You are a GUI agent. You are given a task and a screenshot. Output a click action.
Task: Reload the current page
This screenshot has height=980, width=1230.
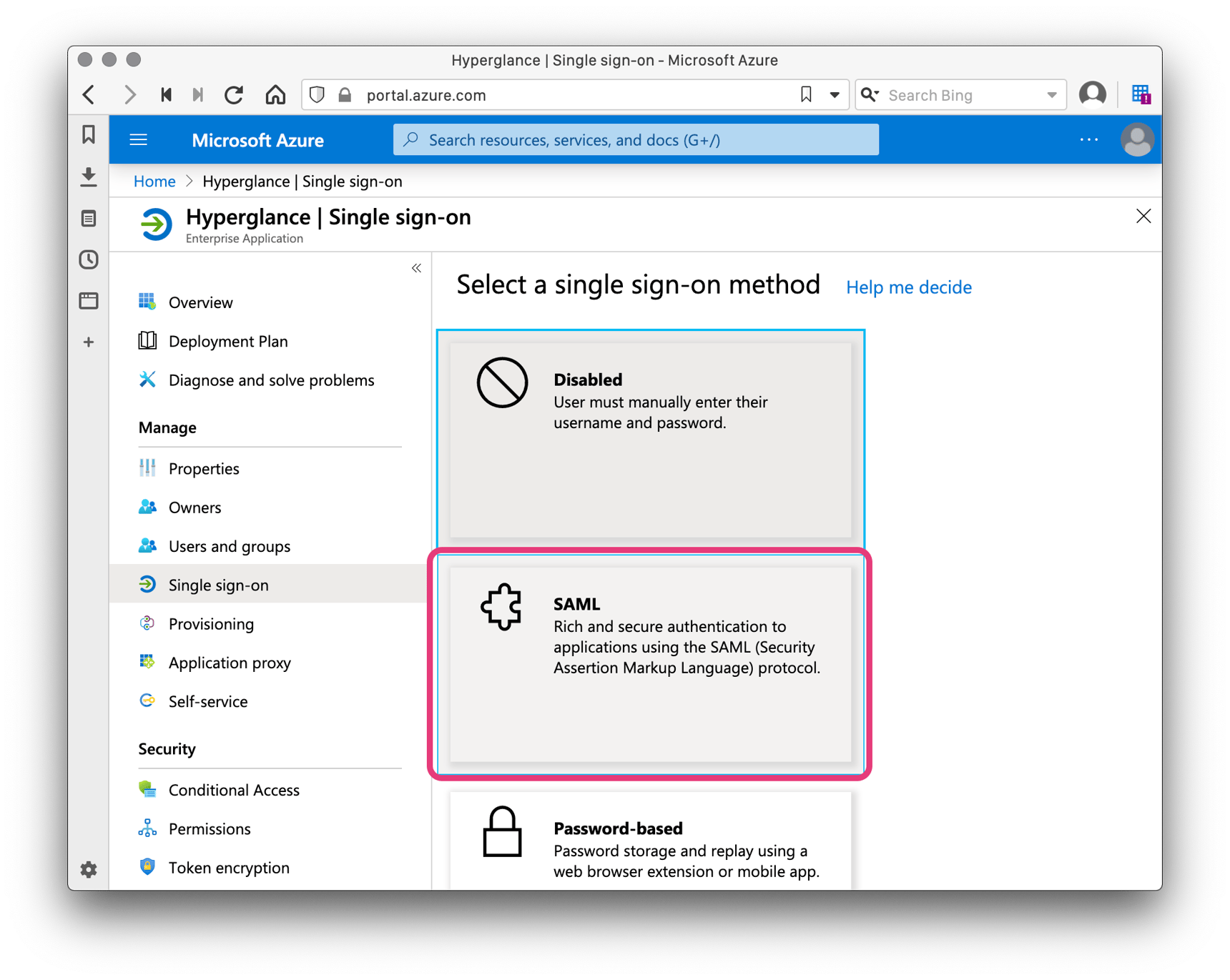tap(234, 94)
